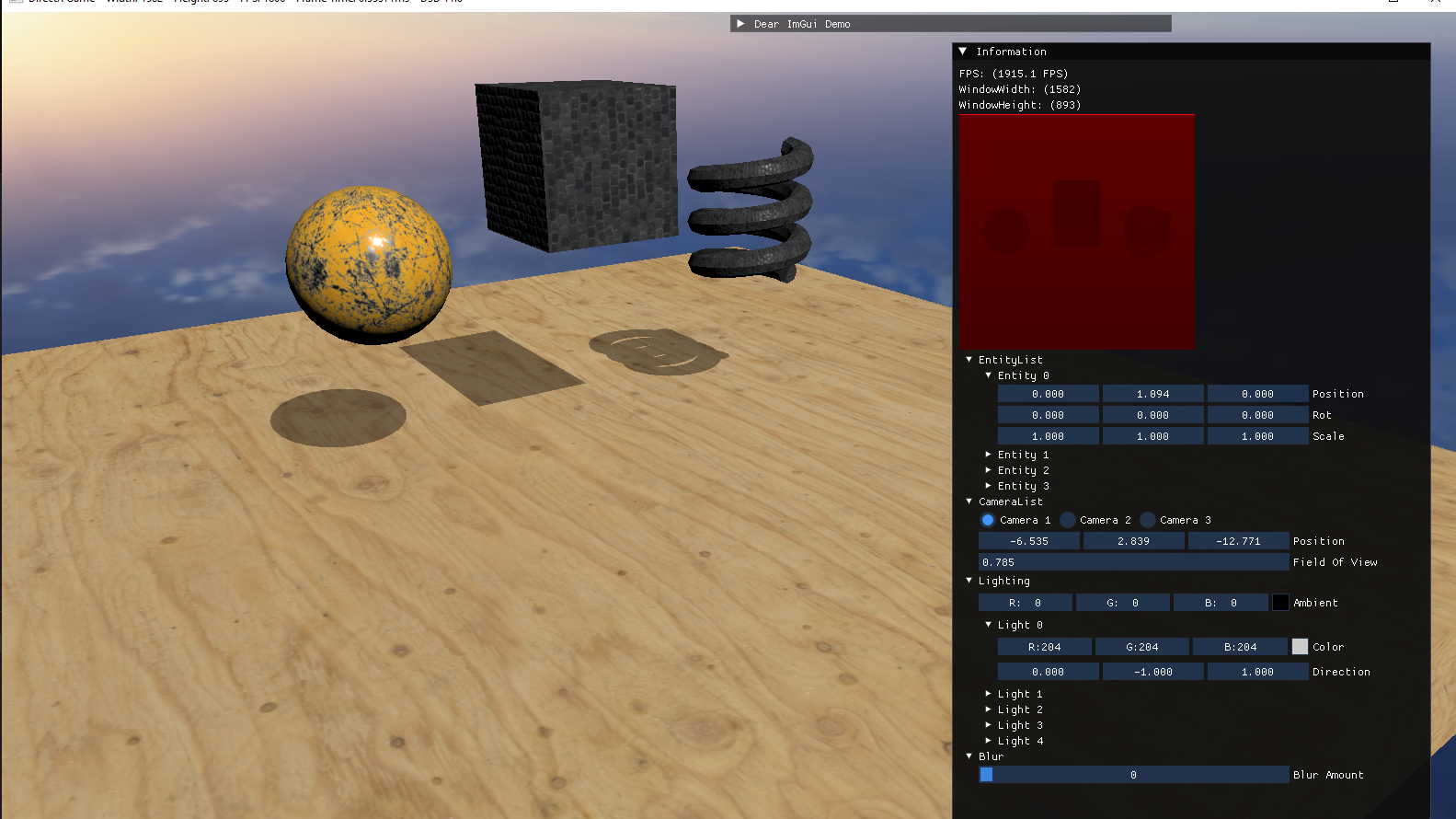Collapse the Blur section
The image size is (1456, 819).
(969, 756)
